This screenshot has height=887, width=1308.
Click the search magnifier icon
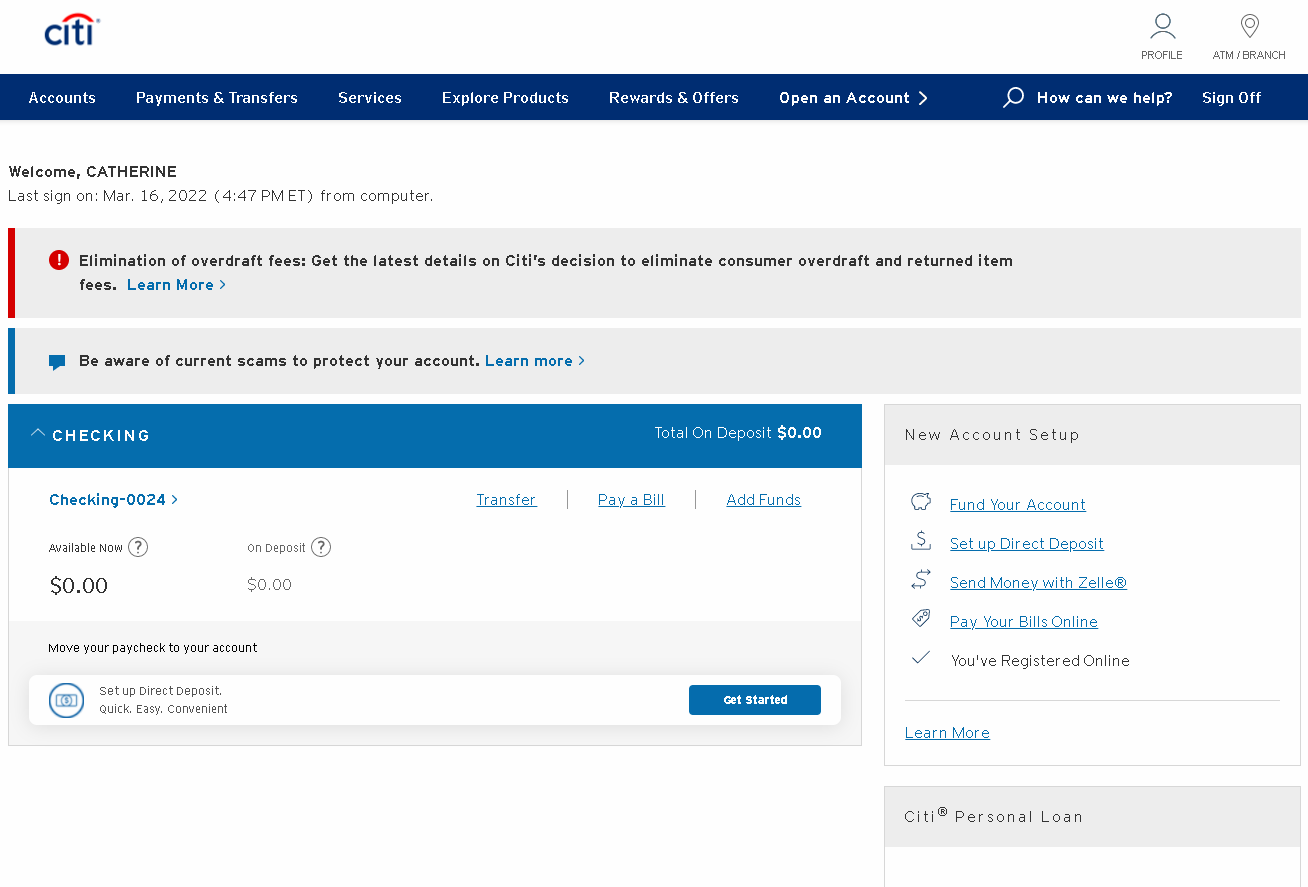click(x=1013, y=97)
